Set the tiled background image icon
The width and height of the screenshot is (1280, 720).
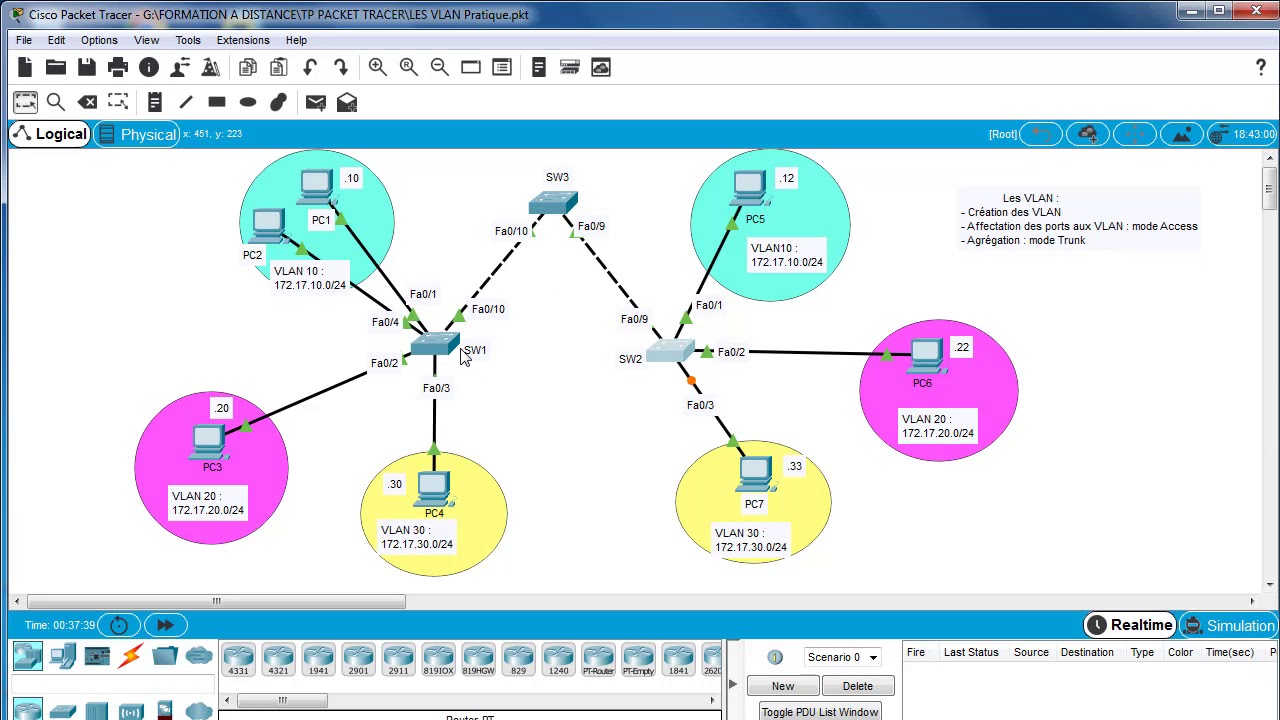[1181, 134]
